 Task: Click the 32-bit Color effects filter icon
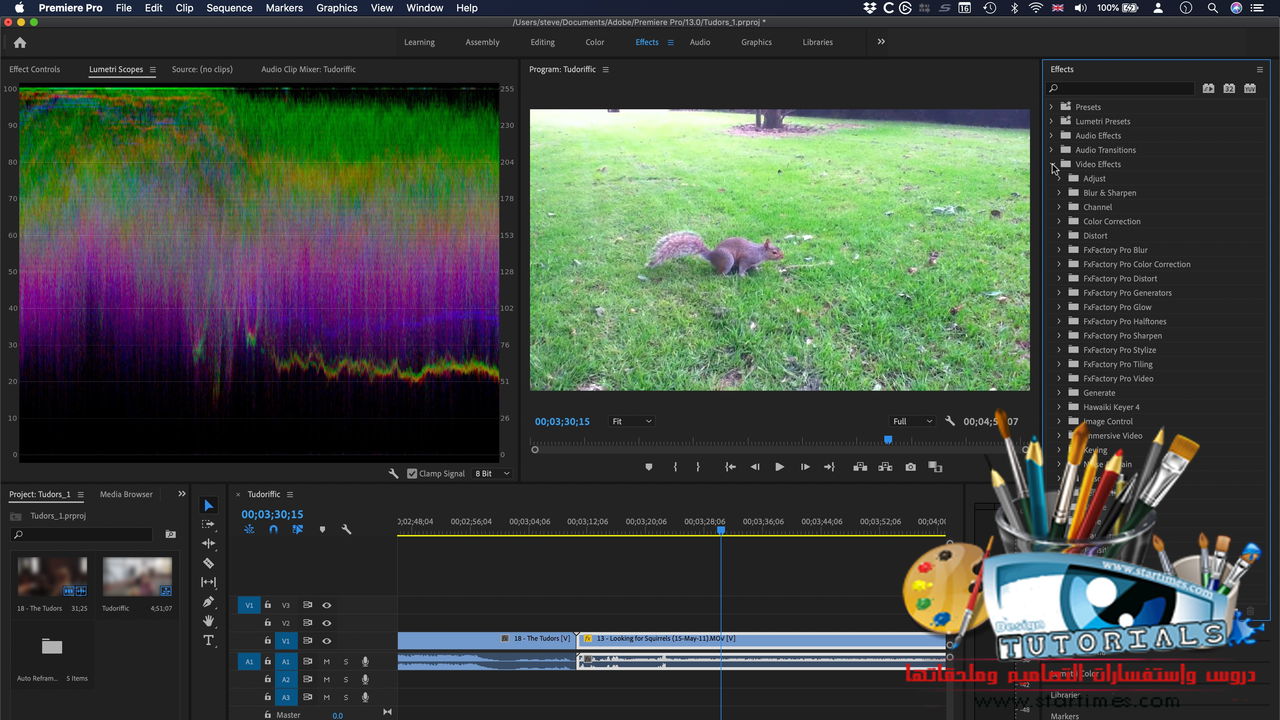pos(1229,89)
